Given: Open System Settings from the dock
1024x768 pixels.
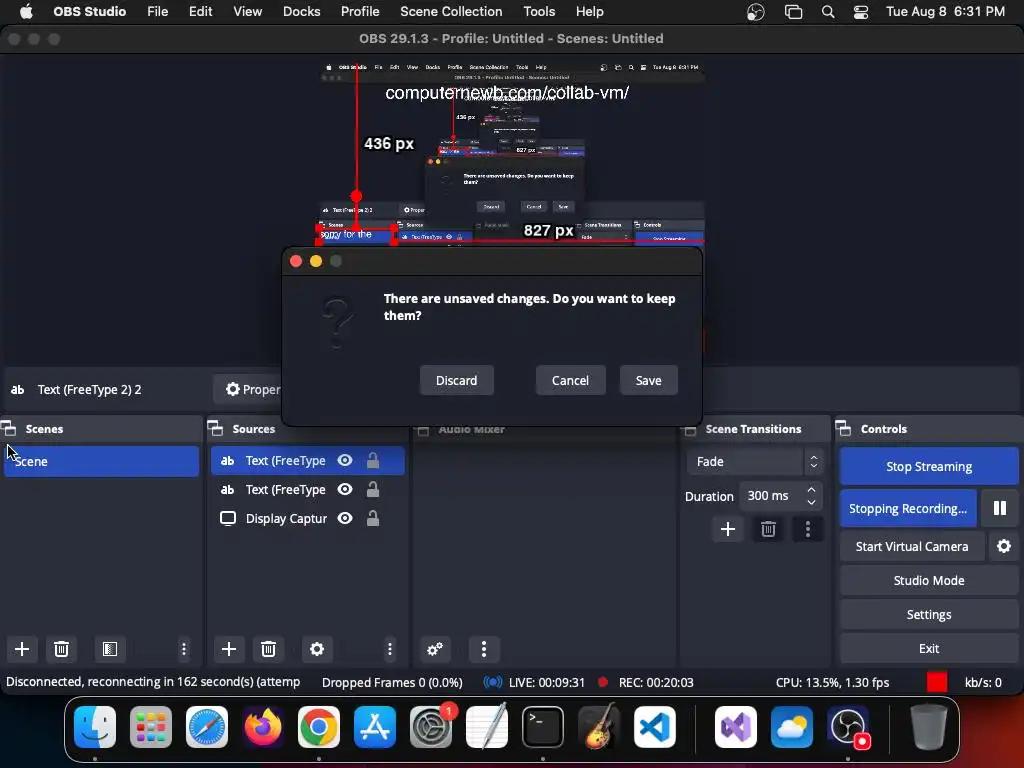Looking at the screenshot, I should click(x=431, y=727).
